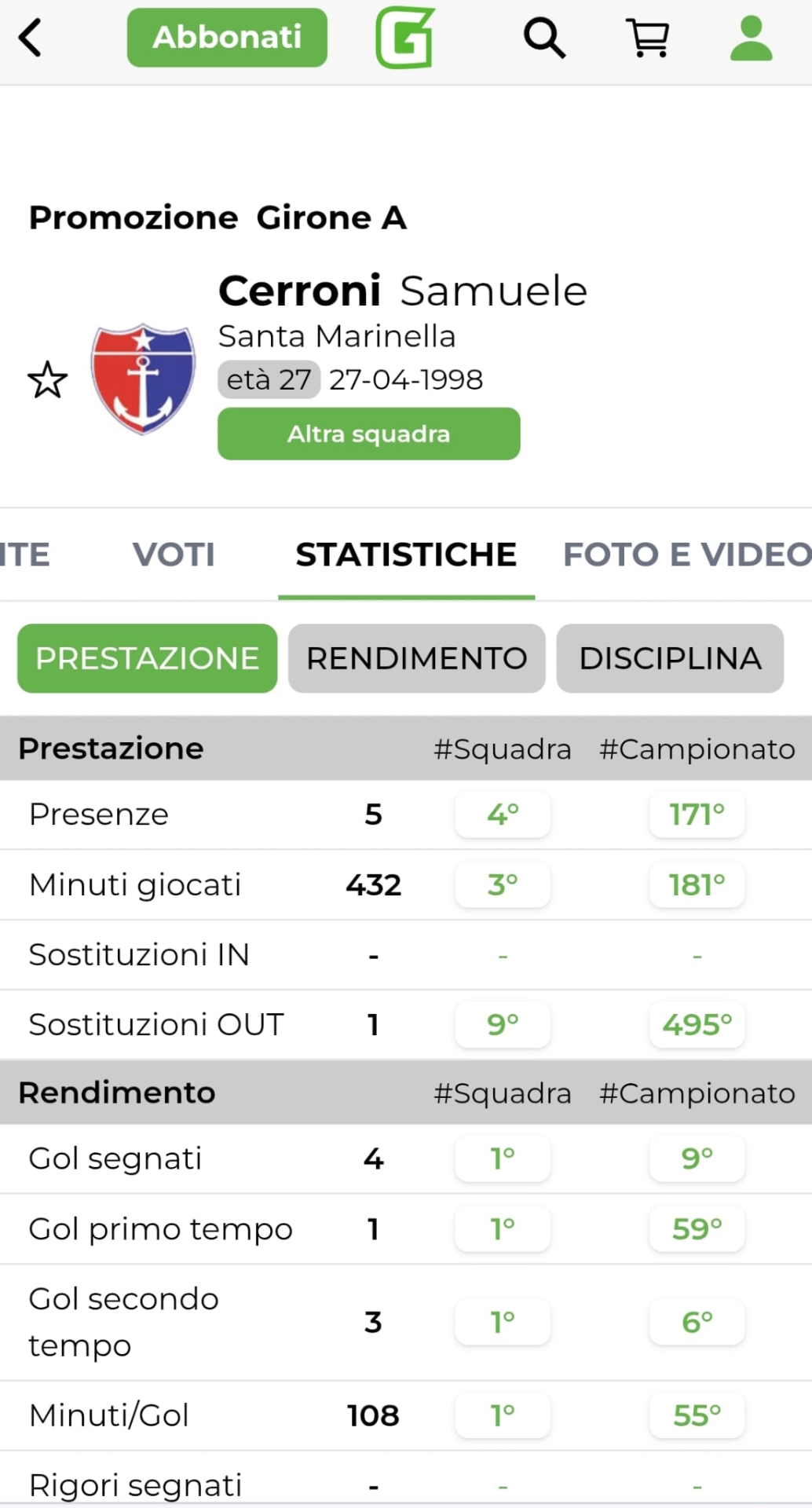Image resolution: width=812 pixels, height=1508 pixels.
Task: Open the green G logo home
Action: coord(405,38)
